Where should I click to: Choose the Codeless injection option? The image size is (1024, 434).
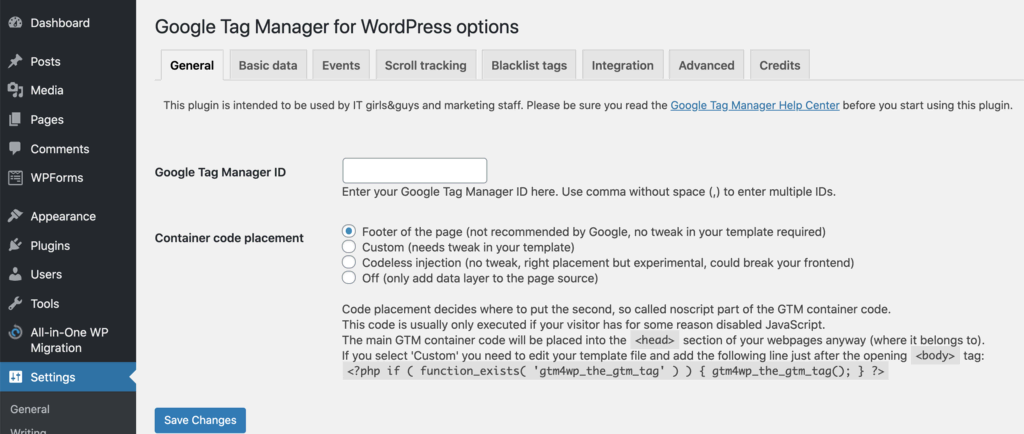pyautogui.click(x=349, y=262)
